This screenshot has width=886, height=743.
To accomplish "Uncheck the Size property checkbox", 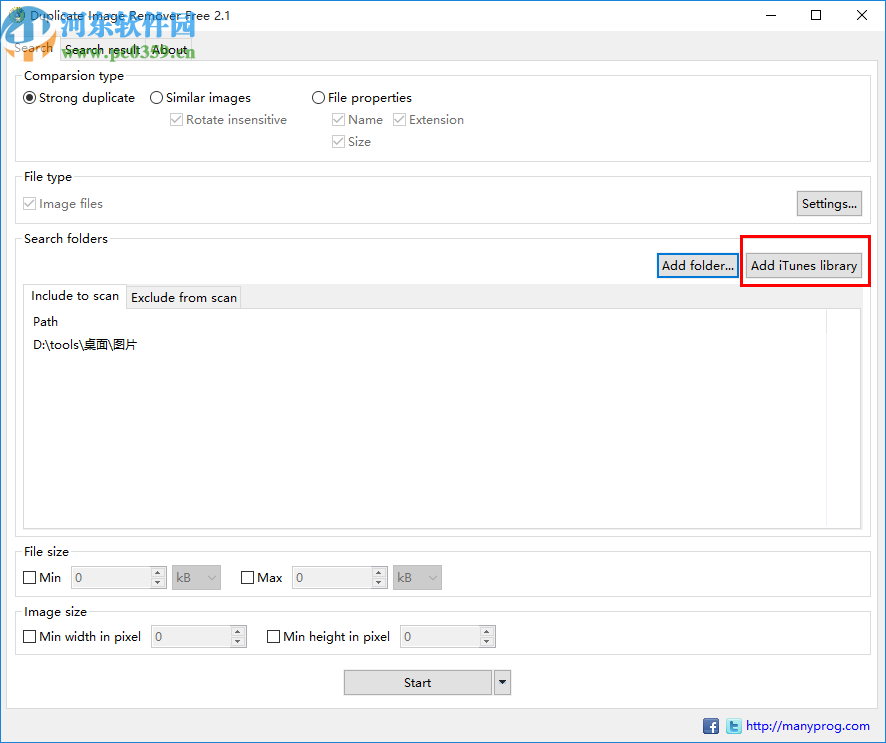I will pyautogui.click(x=339, y=141).
